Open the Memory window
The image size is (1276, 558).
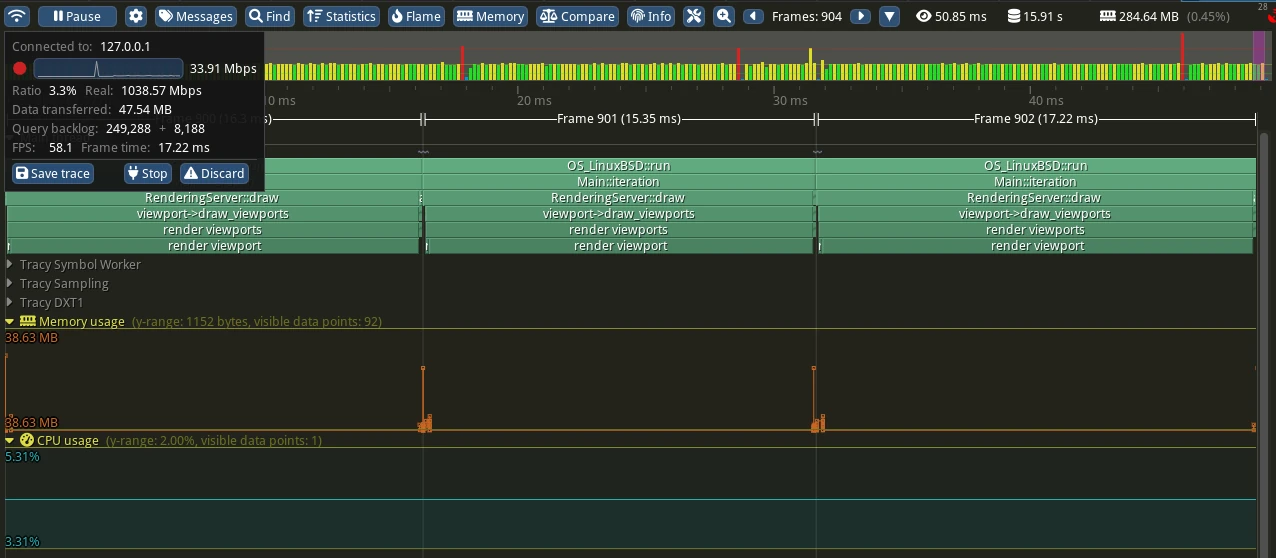[490, 16]
